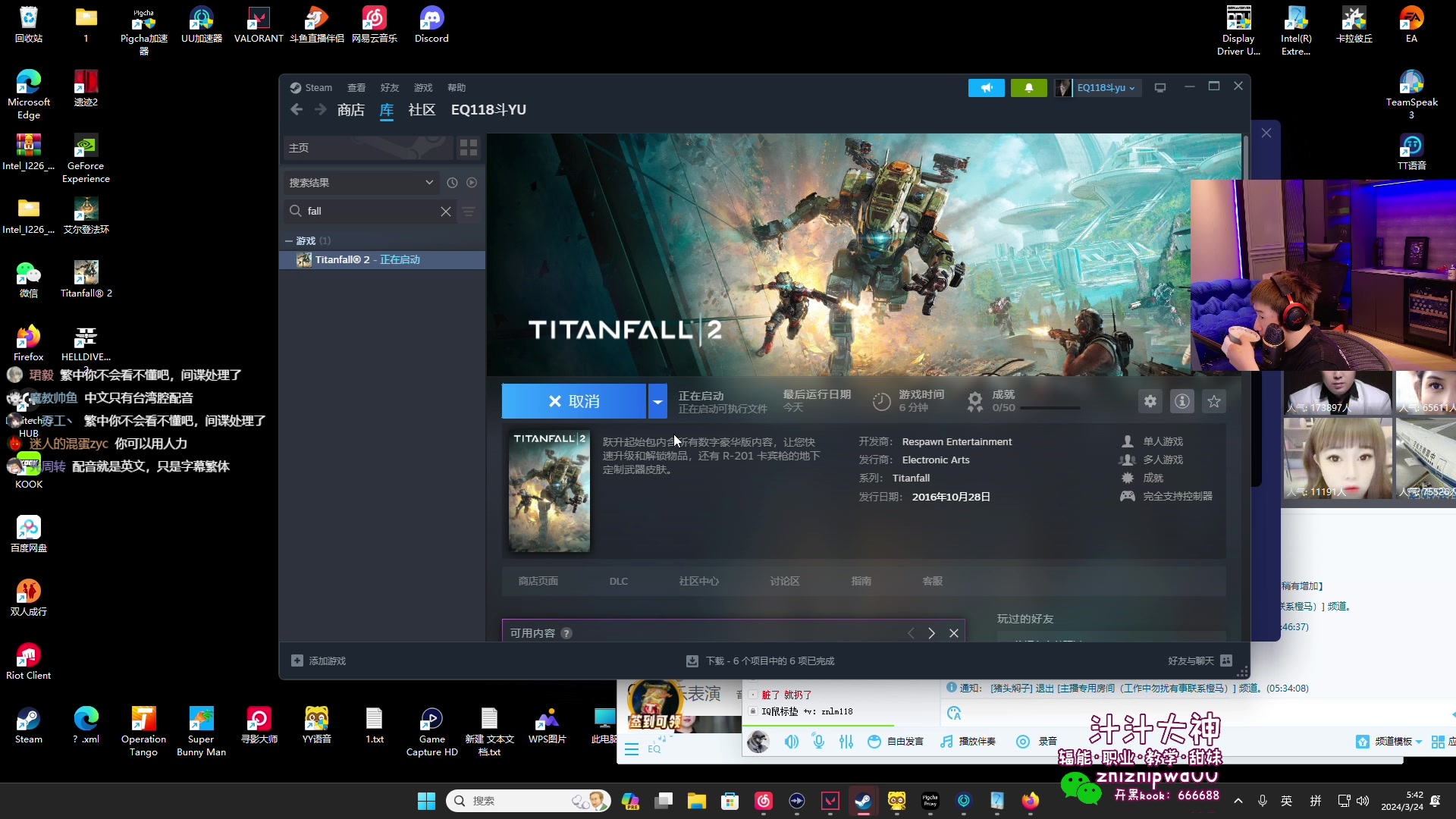Open File Explorer from the taskbar
Image resolution: width=1456 pixels, height=819 pixels.
click(x=696, y=801)
